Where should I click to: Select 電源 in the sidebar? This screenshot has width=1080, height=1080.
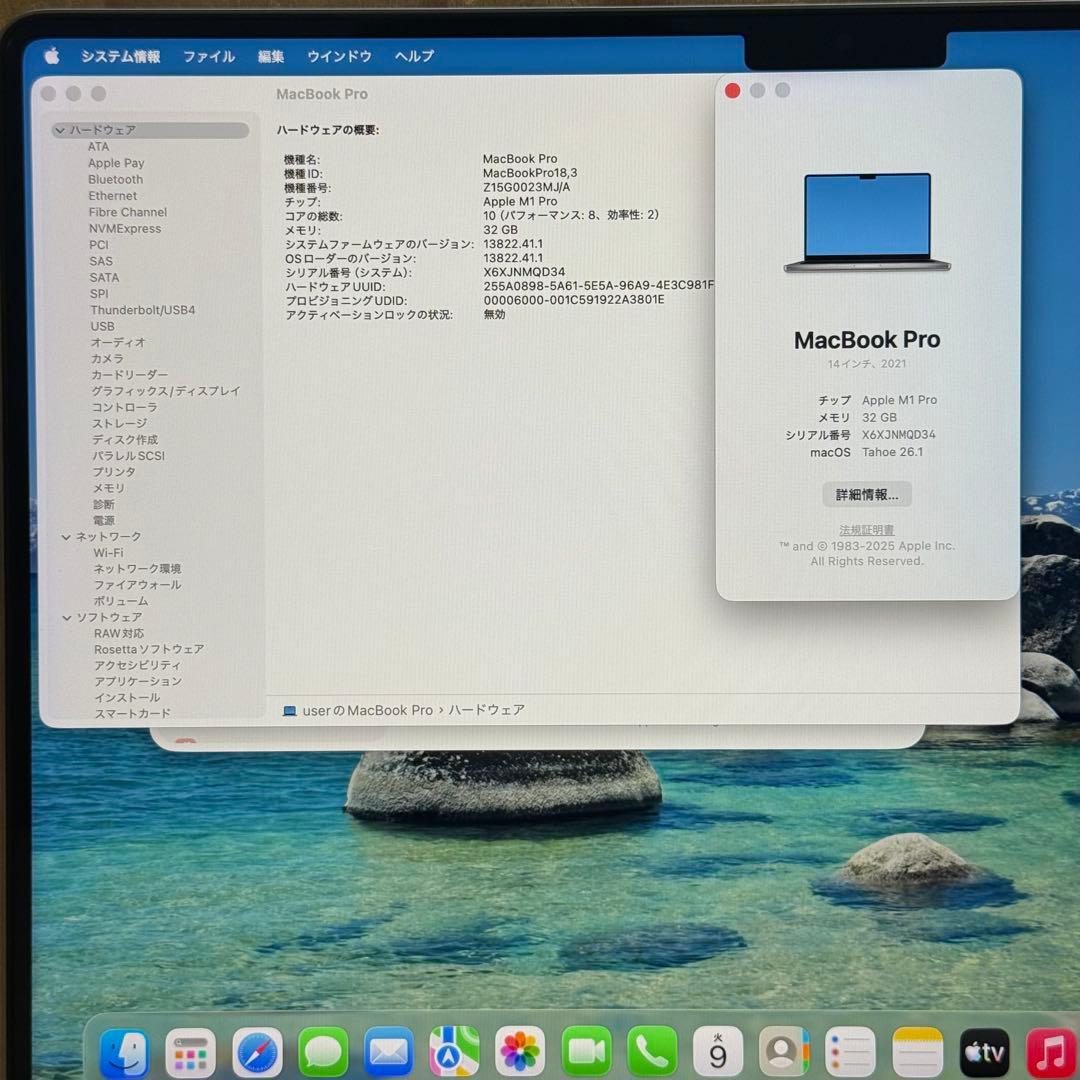tap(104, 521)
